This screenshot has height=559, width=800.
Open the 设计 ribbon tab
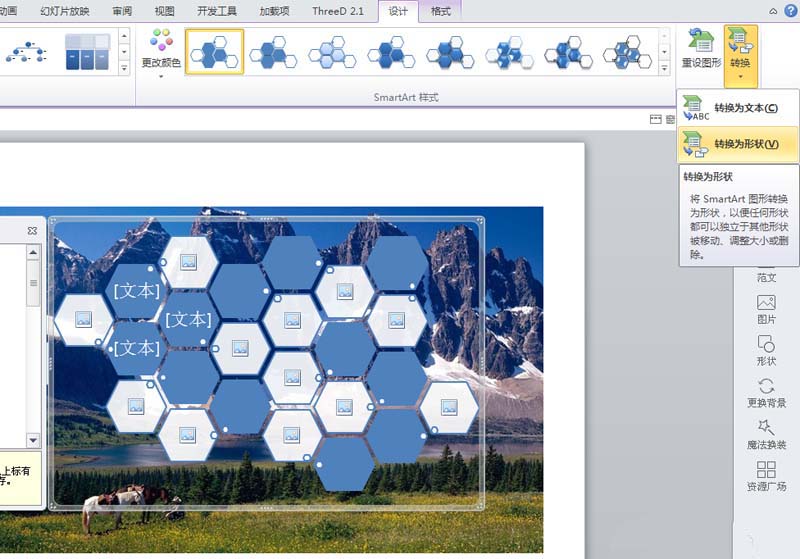(398, 11)
